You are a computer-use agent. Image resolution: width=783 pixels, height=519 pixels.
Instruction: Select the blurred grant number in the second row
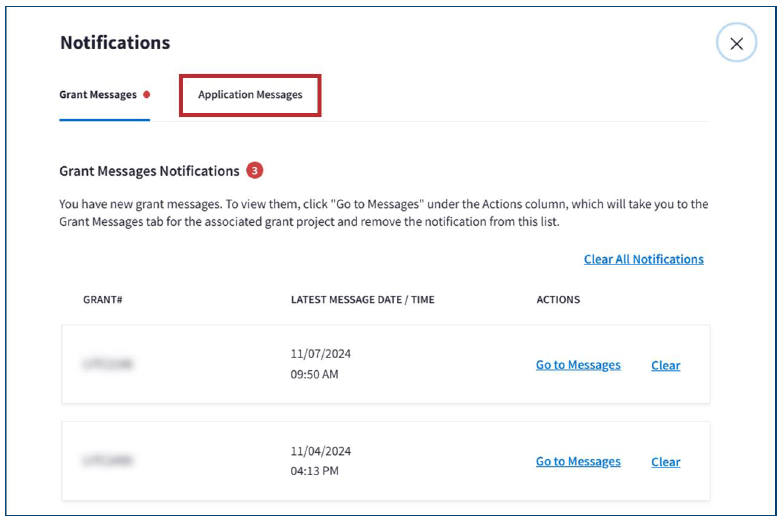tap(108, 462)
